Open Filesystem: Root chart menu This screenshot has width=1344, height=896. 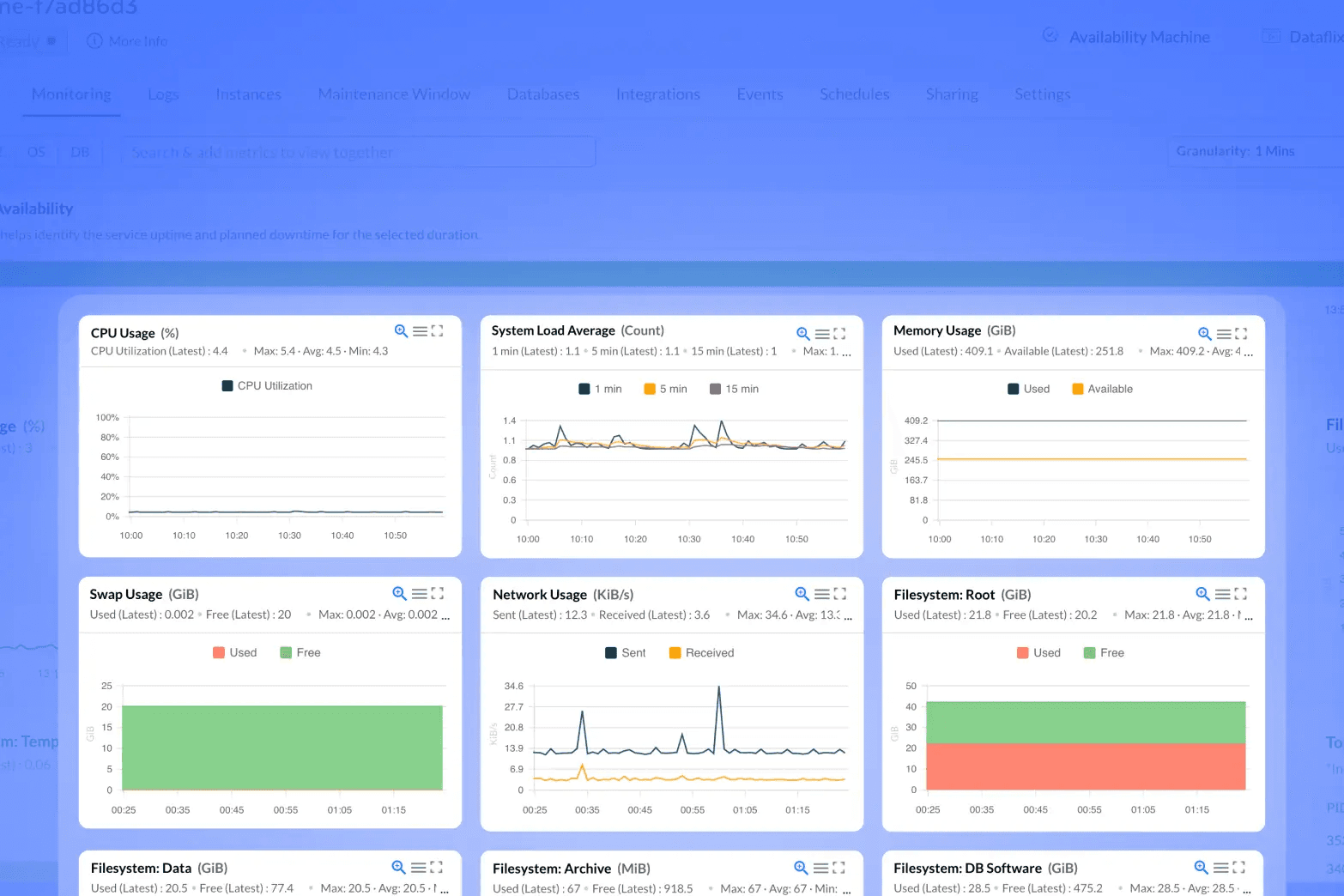[1222, 594]
